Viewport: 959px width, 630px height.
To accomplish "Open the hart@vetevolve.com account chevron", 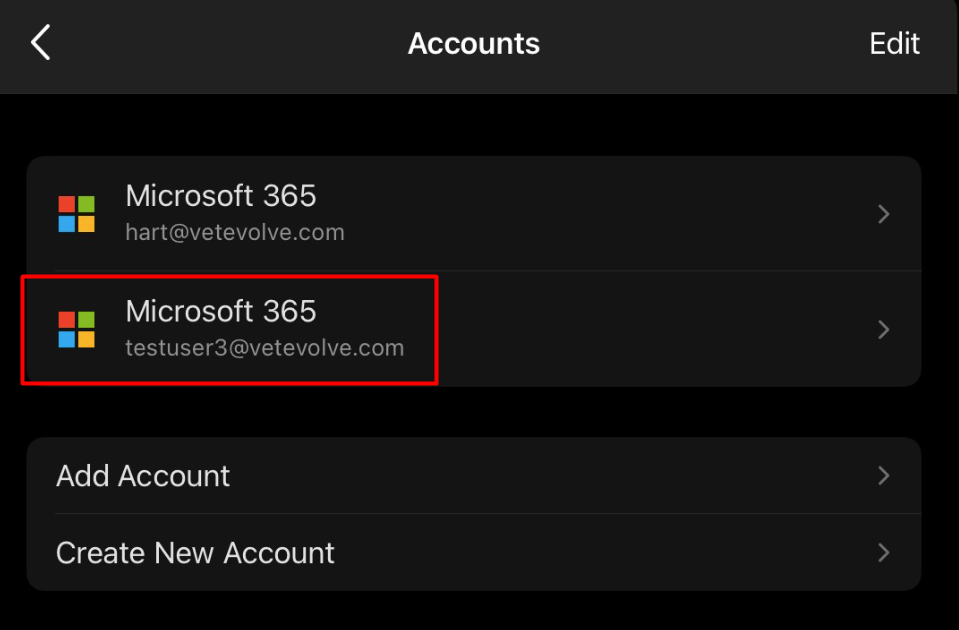I will tap(883, 214).
